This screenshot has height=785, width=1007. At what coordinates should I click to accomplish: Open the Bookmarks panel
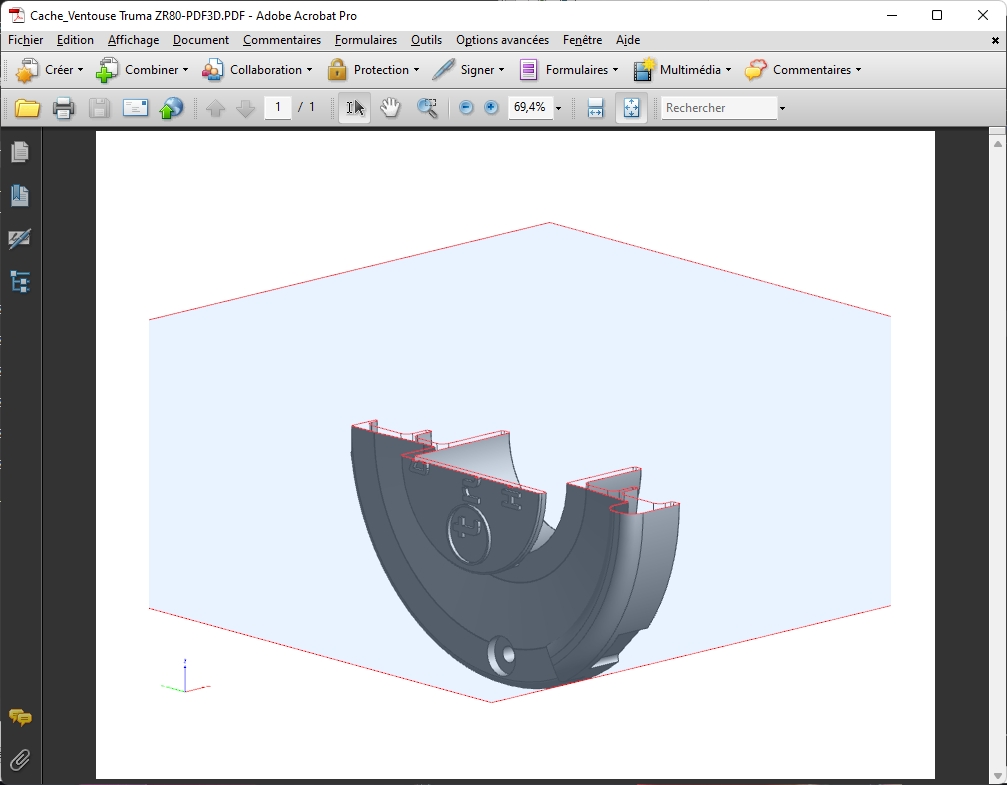[20, 196]
